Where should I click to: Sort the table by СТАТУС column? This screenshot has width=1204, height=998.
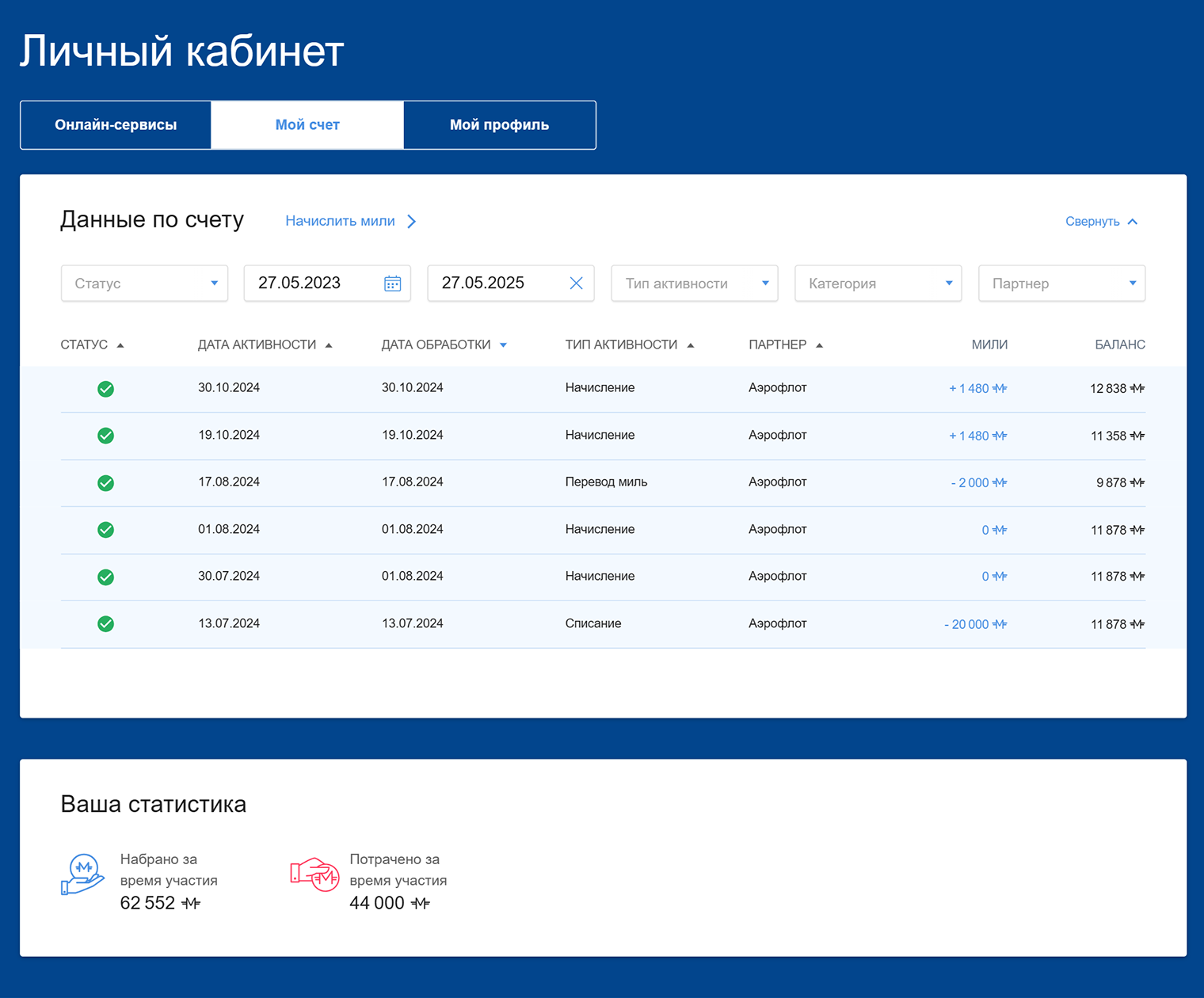(x=92, y=345)
